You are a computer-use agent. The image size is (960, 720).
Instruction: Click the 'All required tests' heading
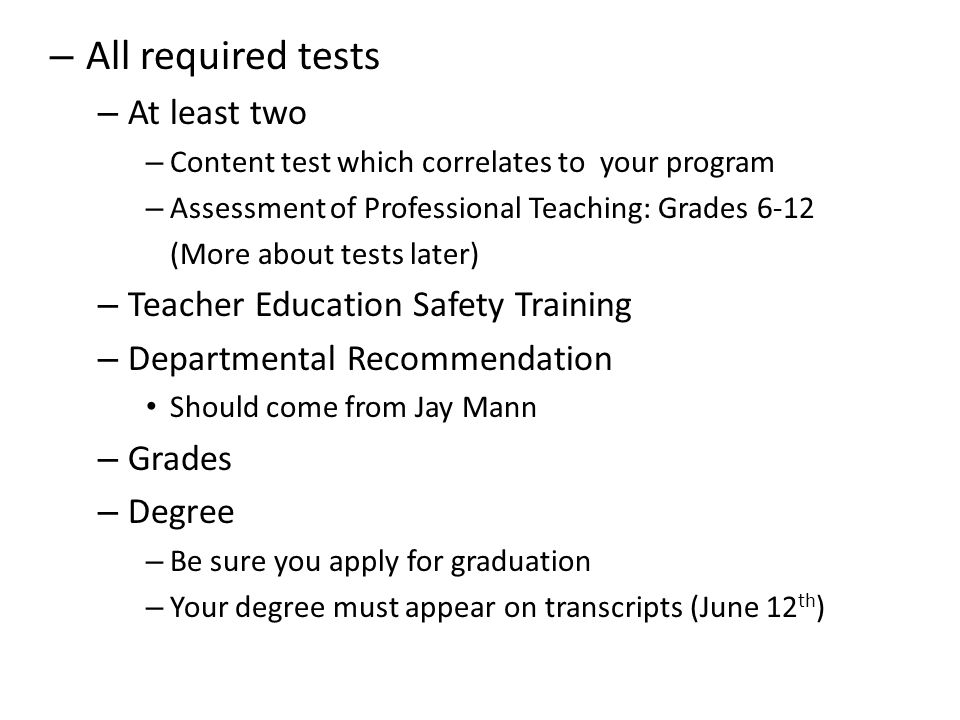(x=233, y=56)
